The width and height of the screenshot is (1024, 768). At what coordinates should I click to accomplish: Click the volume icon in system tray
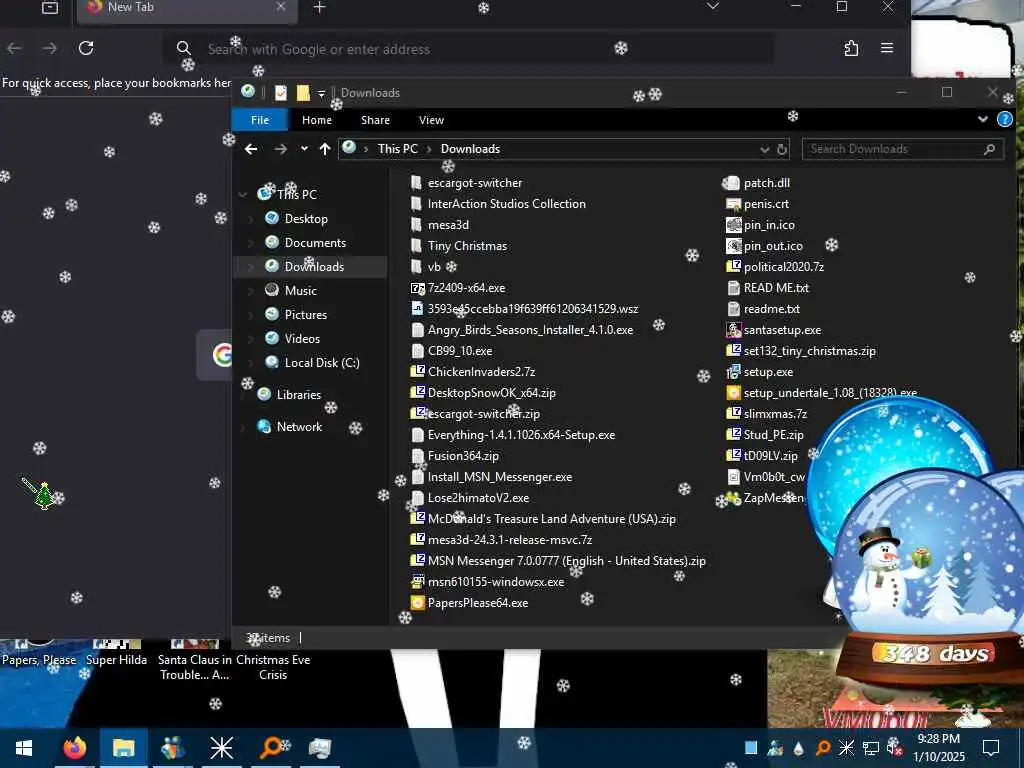tap(894, 748)
